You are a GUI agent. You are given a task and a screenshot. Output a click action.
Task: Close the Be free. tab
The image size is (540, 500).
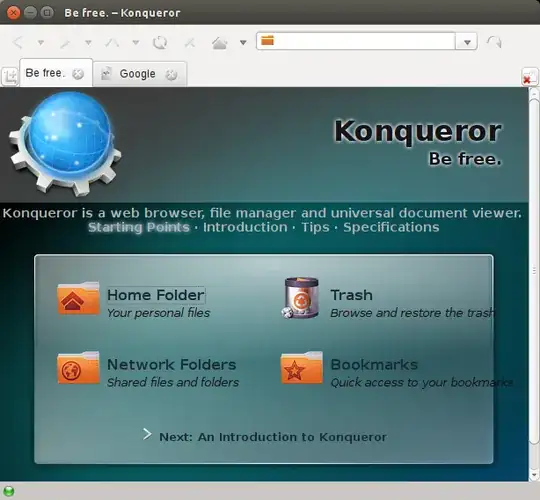tap(78, 74)
